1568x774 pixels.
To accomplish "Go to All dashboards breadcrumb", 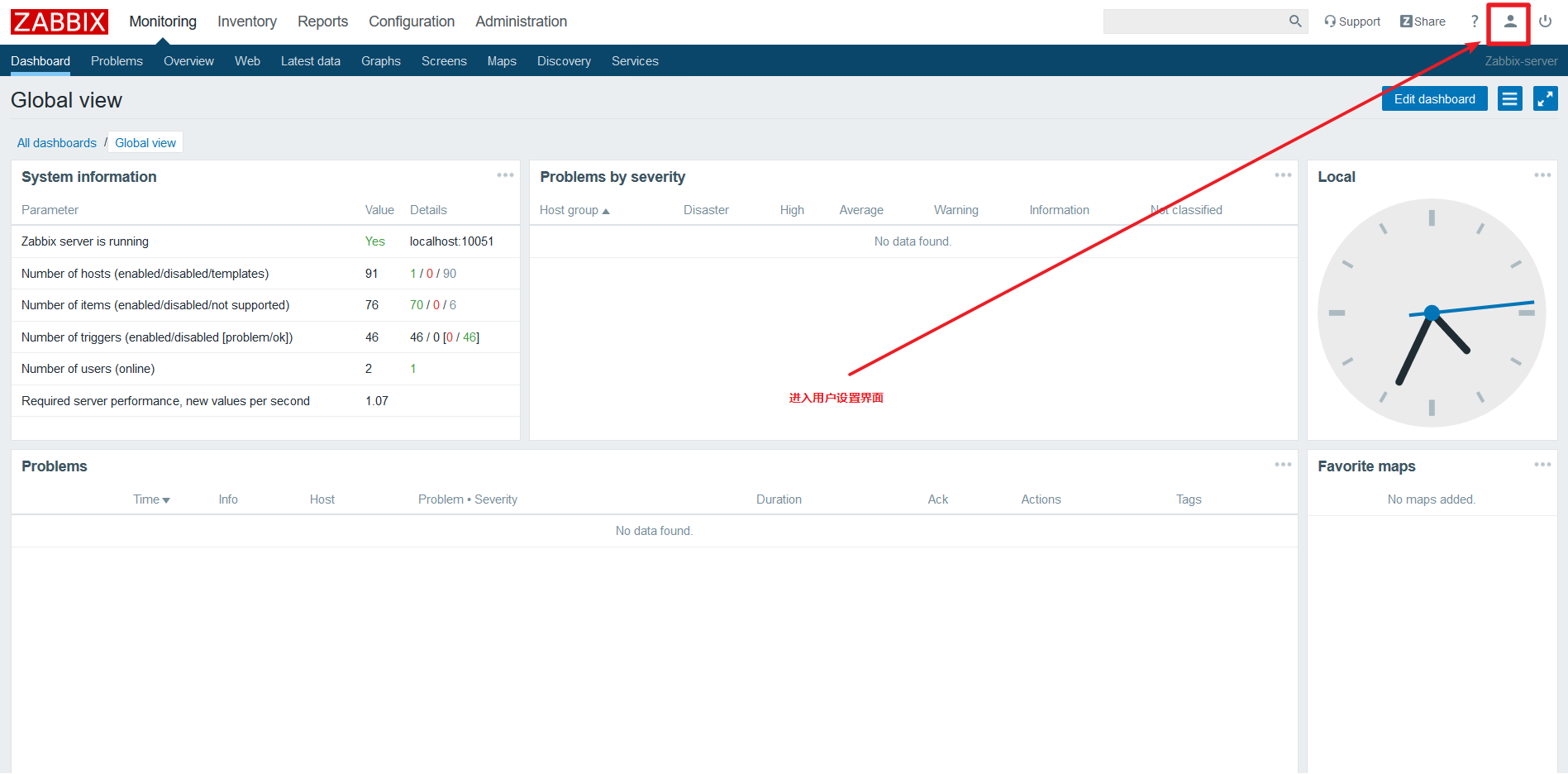I will (x=57, y=143).
